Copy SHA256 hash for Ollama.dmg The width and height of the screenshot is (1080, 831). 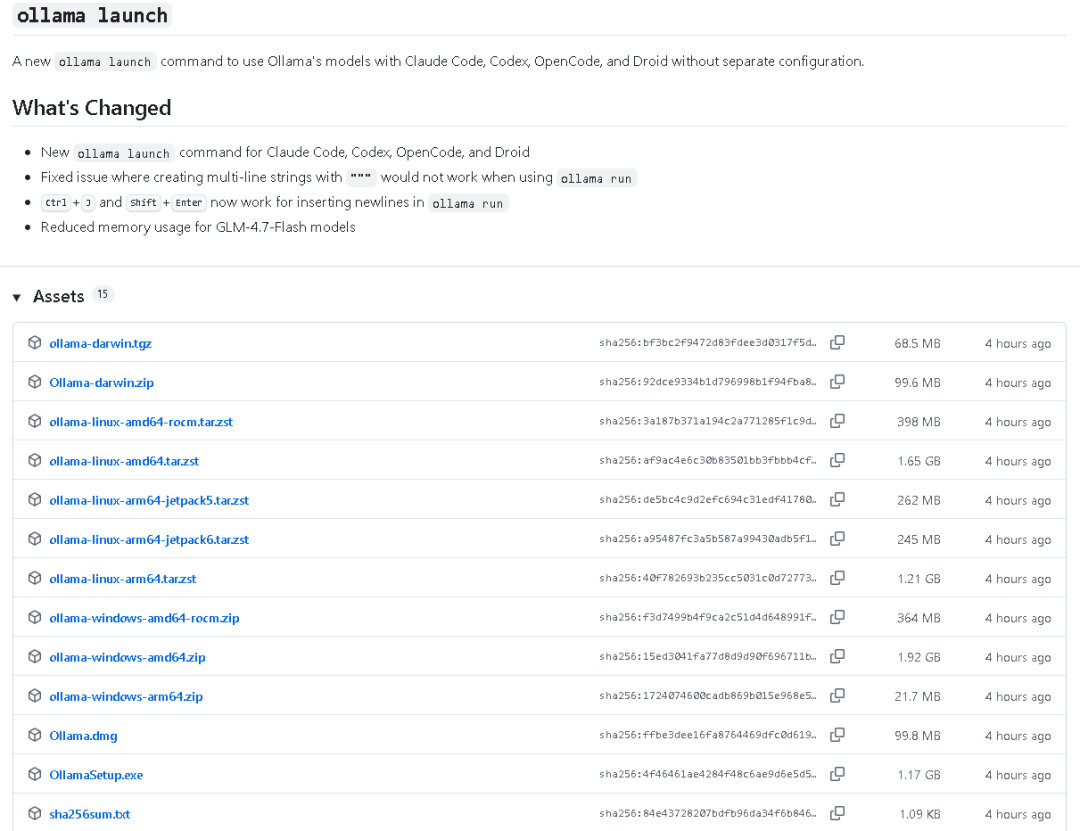[837, 735]
